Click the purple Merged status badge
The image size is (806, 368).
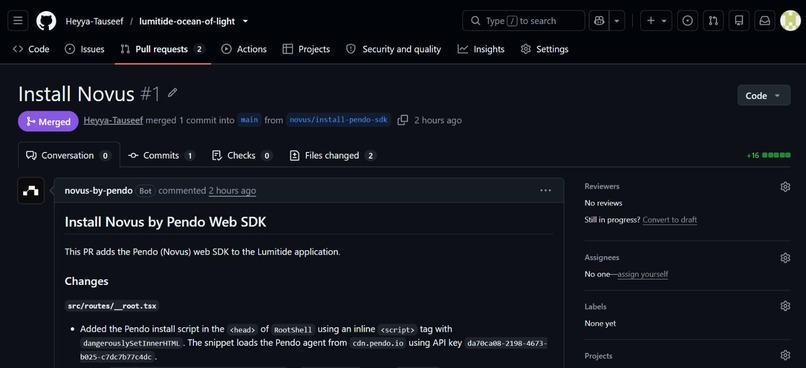click(x=48, y=121)
